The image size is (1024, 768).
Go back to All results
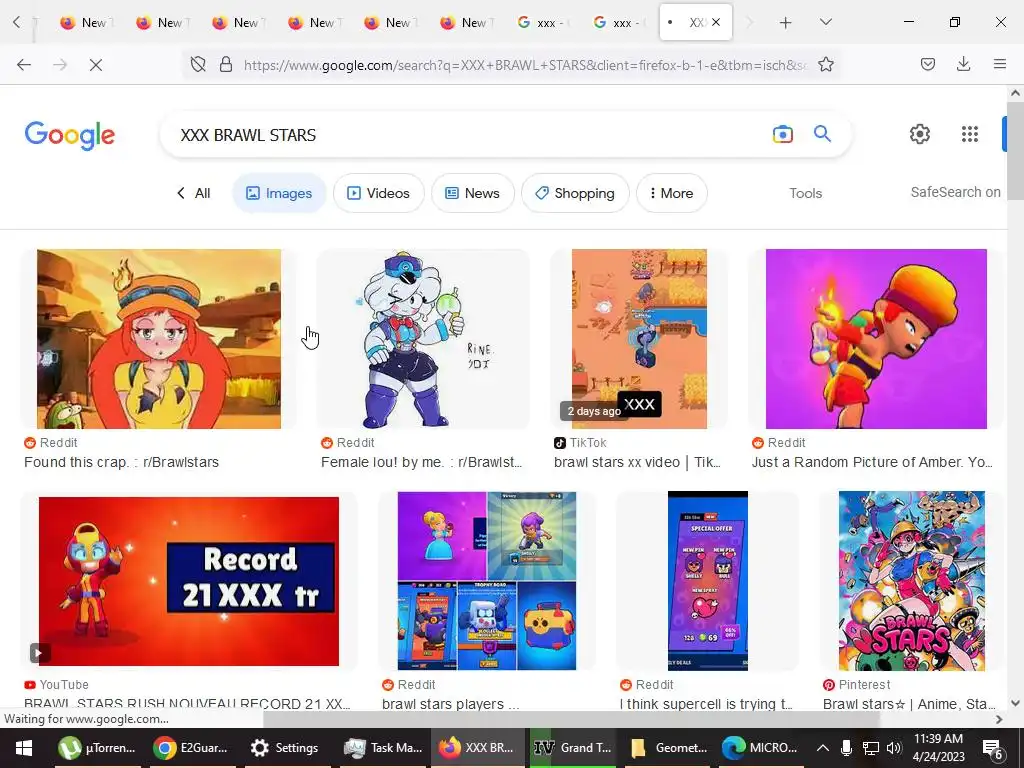(x=193, y=193)
